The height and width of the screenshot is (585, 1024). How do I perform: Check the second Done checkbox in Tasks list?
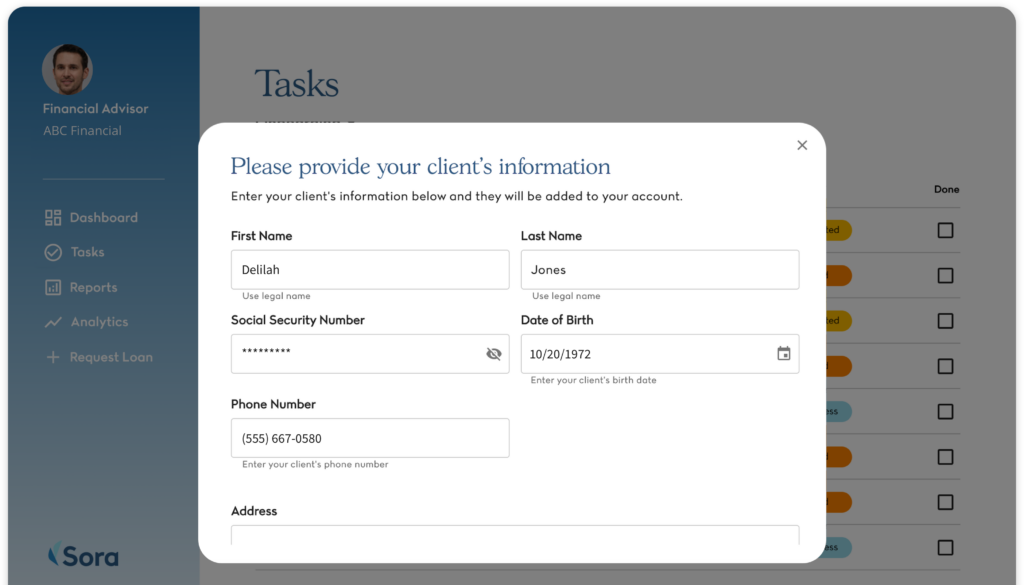(945, 276)
